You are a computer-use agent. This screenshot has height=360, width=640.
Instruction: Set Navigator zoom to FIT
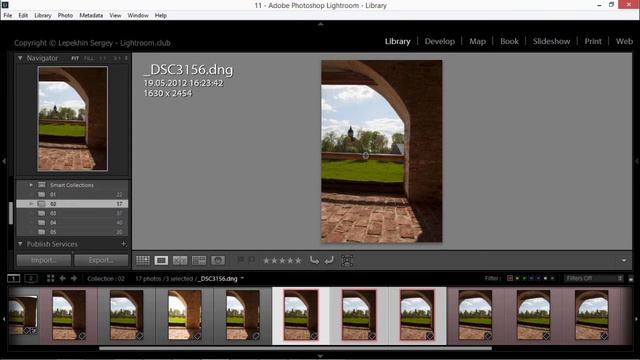click(x=75, y=58)
